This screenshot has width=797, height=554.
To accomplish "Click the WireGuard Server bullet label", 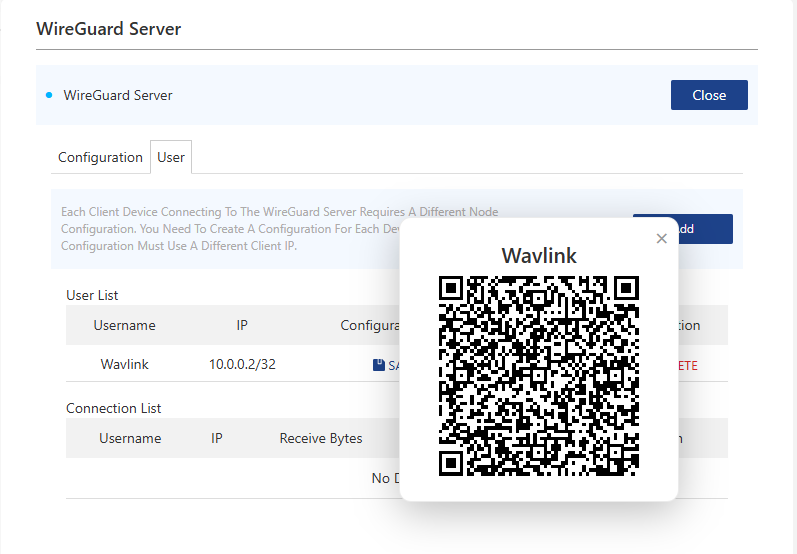I will click(x=117, y=95).
